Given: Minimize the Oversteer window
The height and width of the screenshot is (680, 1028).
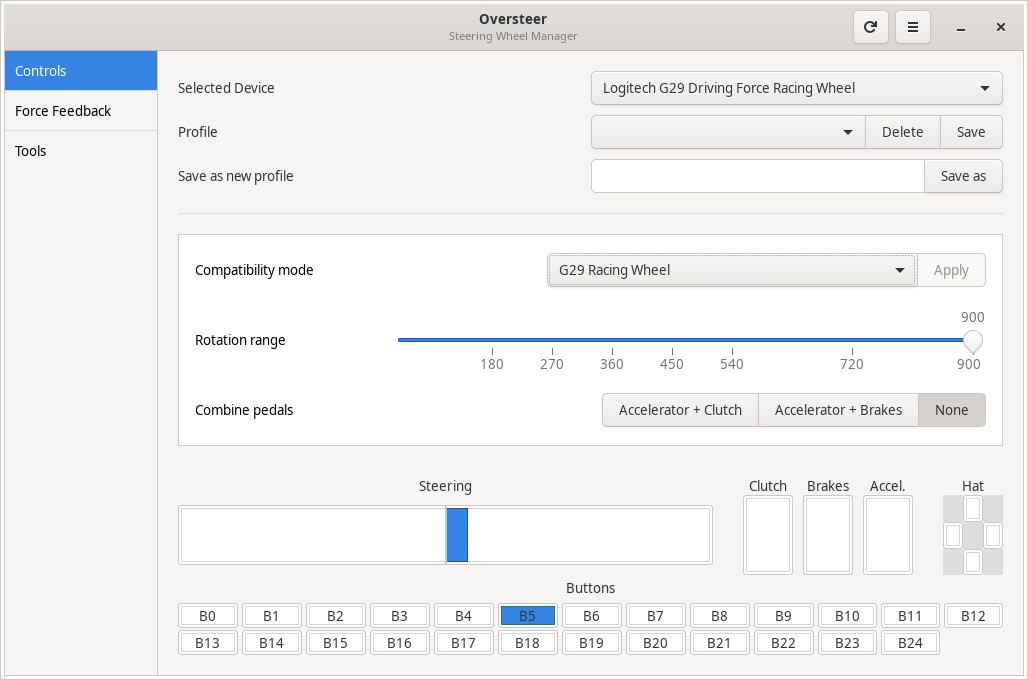Looking at the screenshot, I should [959, 28].
